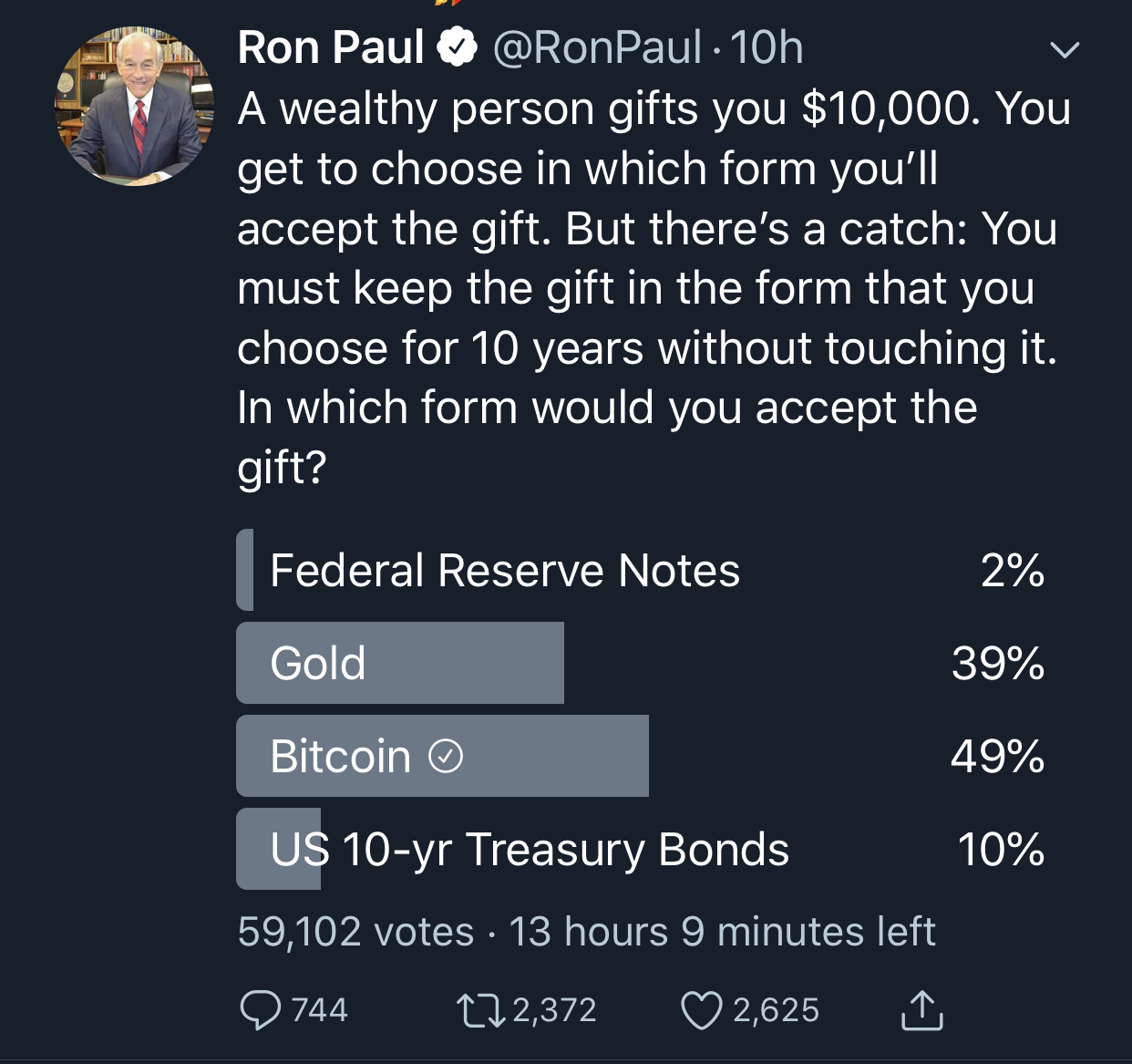Click the 2,625 likes count
The height and width of the screenshot is (1064, 1132).
pos(776,1010)
